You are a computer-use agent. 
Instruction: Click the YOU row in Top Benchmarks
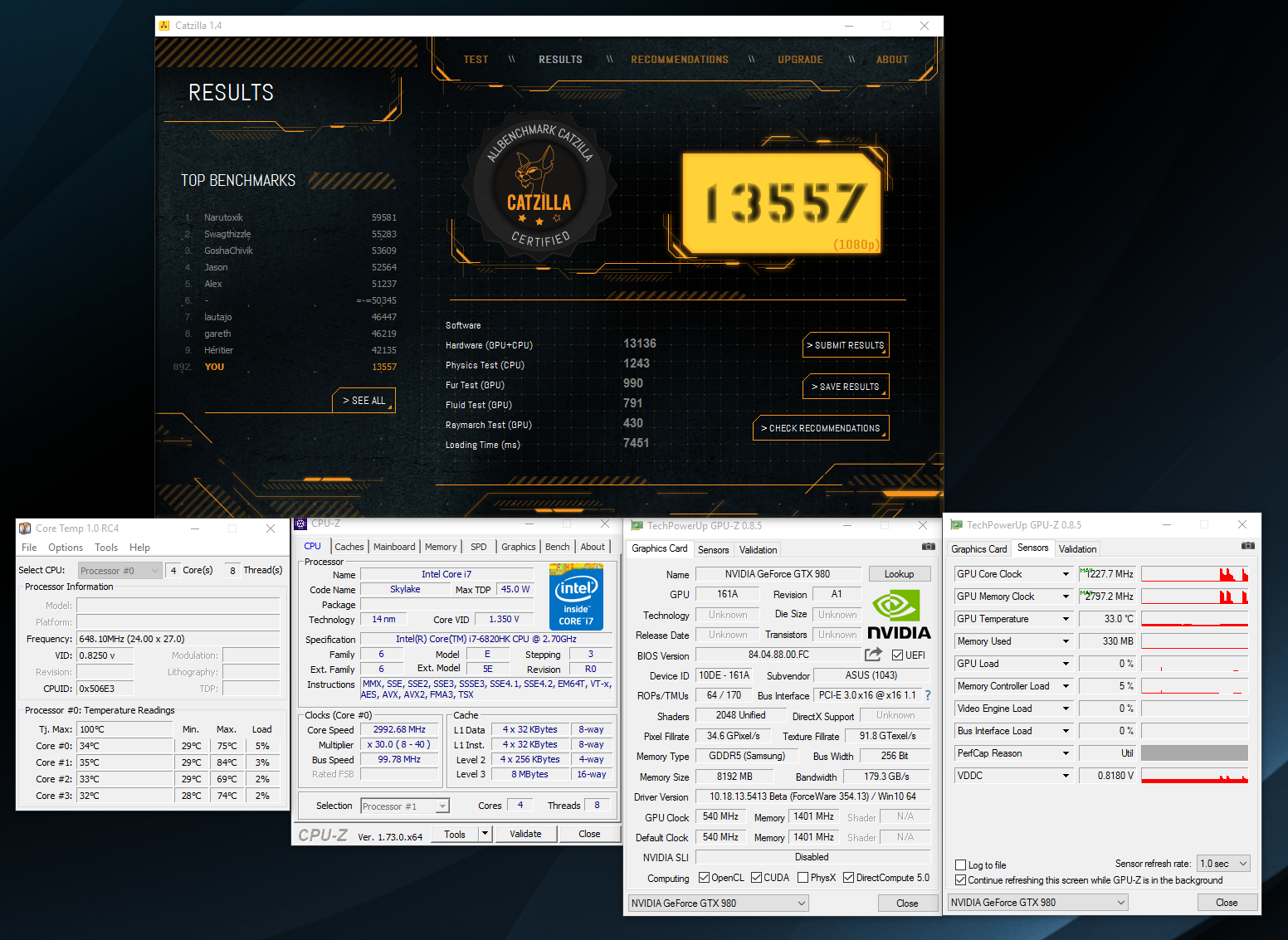pos(286,367)
